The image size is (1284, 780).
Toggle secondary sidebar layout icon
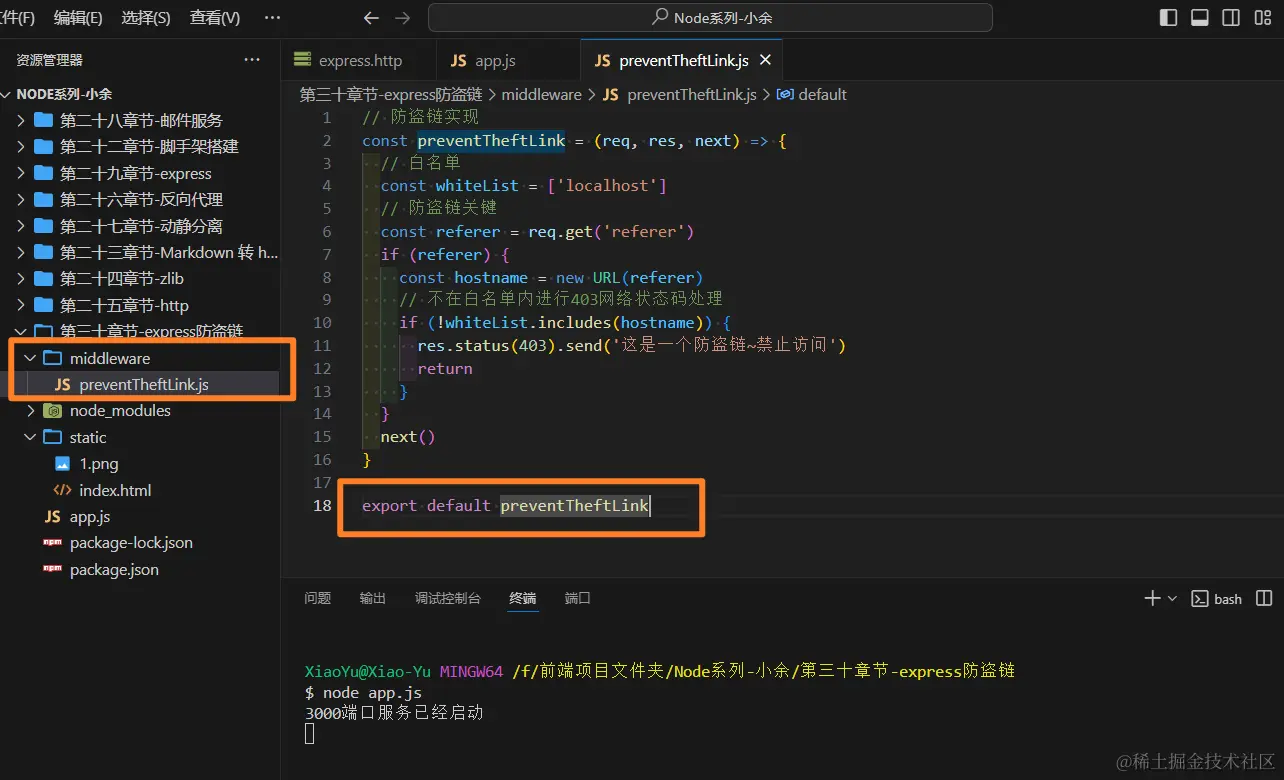click(1231, 18)
